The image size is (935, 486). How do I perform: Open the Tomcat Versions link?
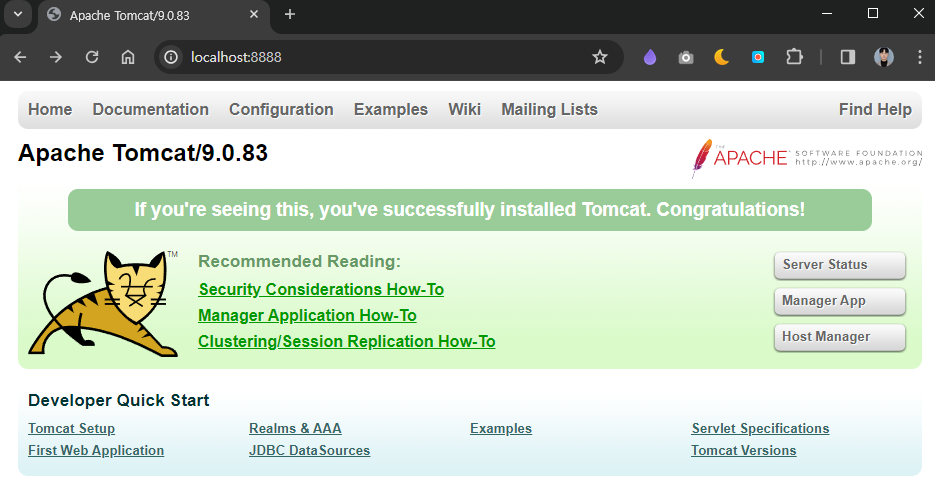tap(744, 451)
